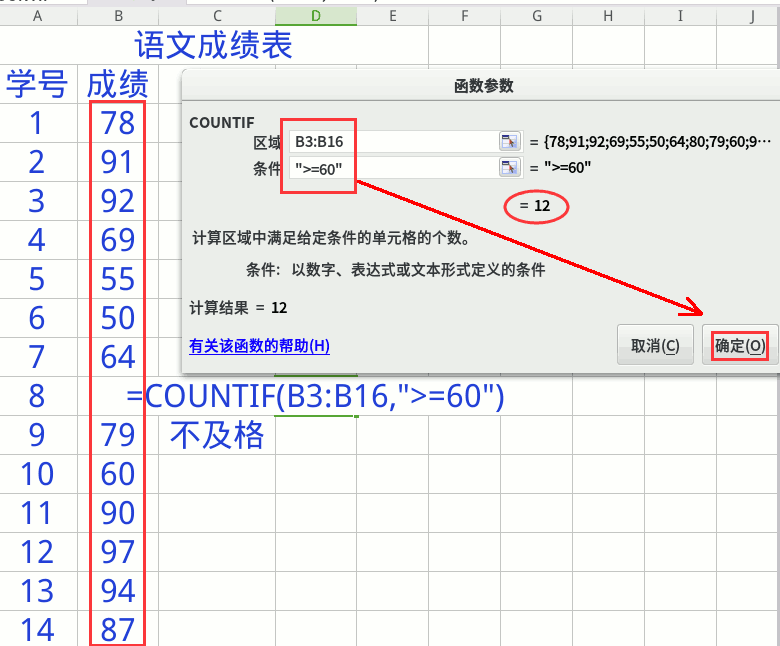Click the cell with score 78
This screenshot has width=780, height=646.
[x=118, y=123]
